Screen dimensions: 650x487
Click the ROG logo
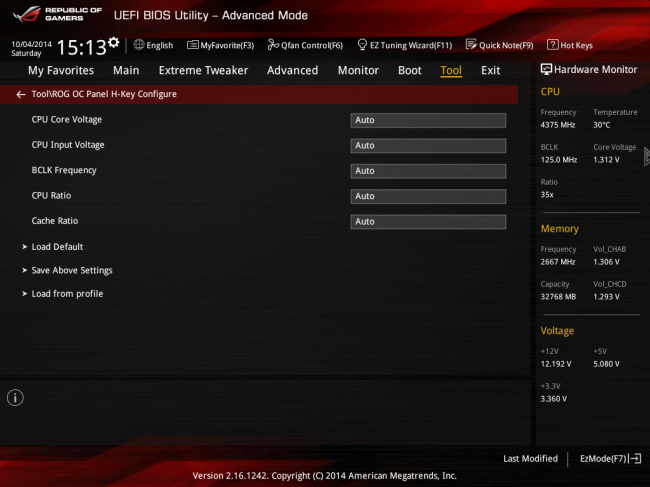(x=27, y=14)
